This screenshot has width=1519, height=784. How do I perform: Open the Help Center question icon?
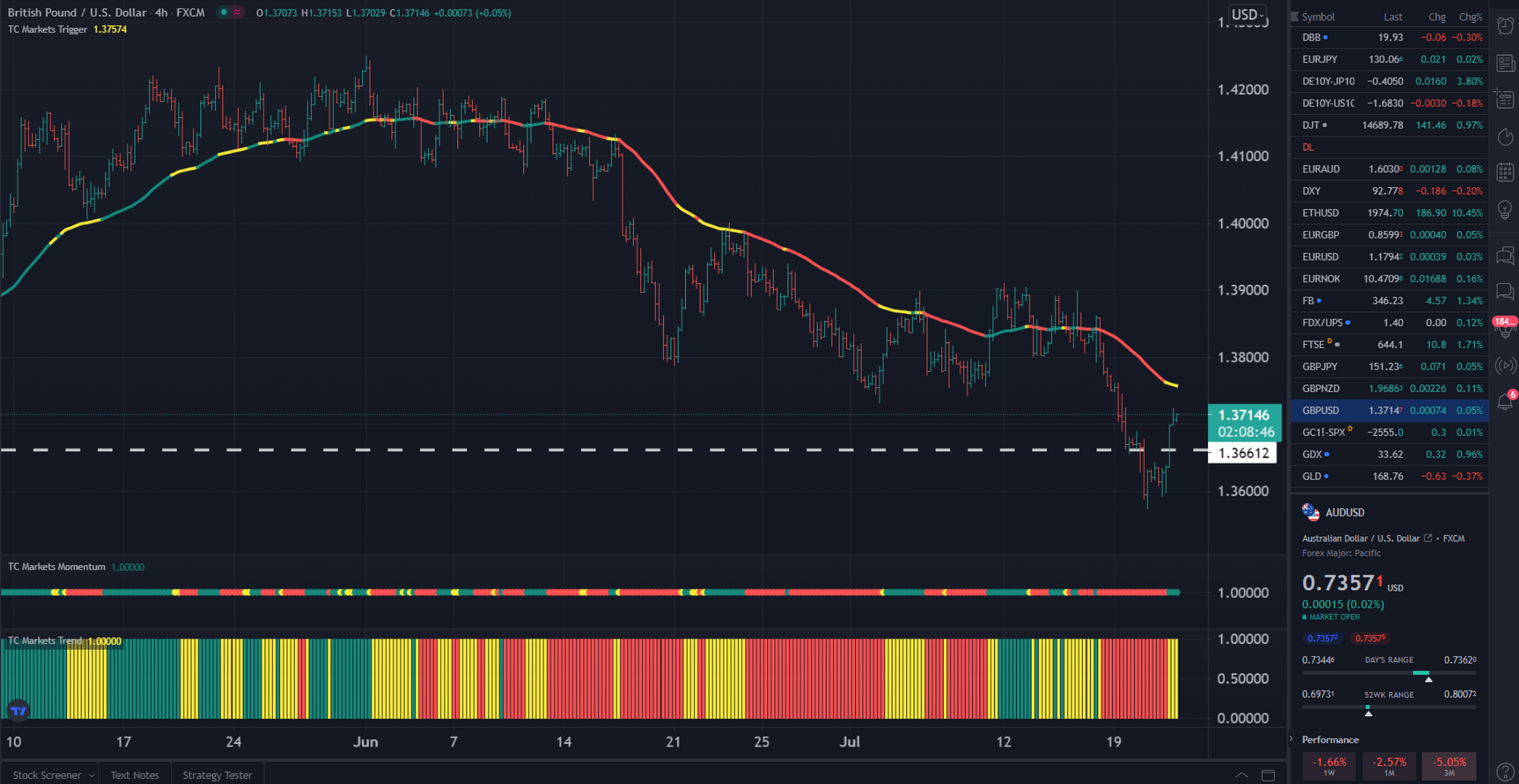pos(1505,771)
